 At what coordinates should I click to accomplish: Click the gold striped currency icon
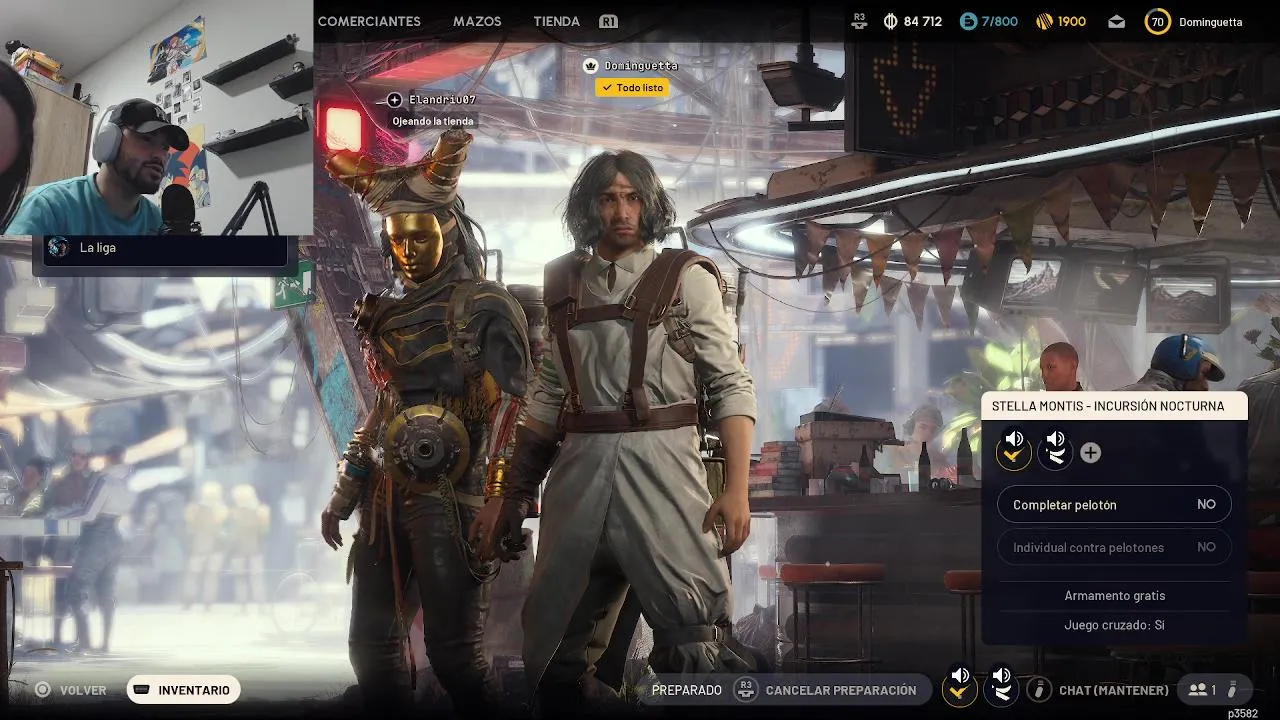pyautogui.click(x=1043, y=21)
